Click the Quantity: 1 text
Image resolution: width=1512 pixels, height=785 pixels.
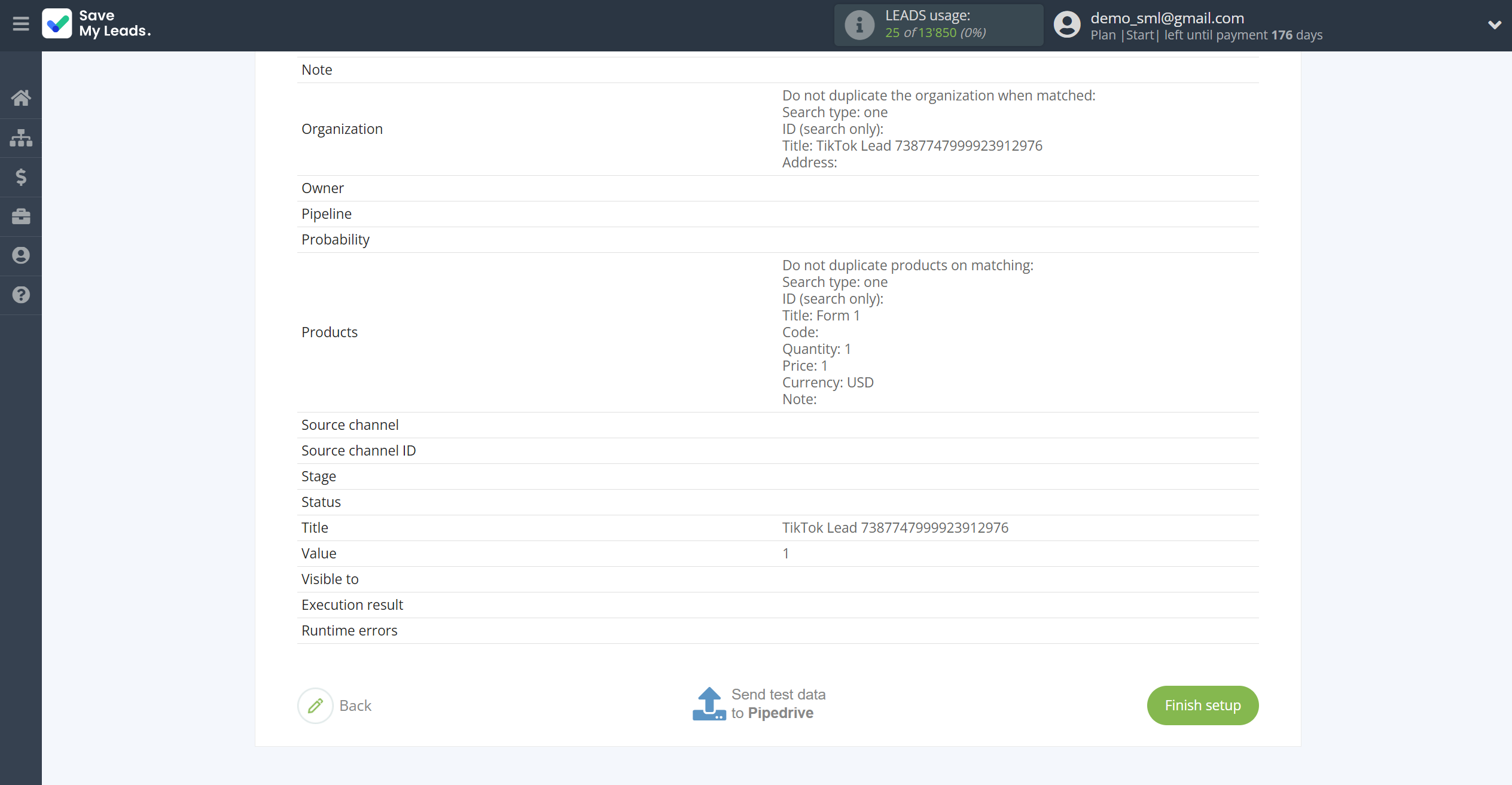[x=817, y=349]
